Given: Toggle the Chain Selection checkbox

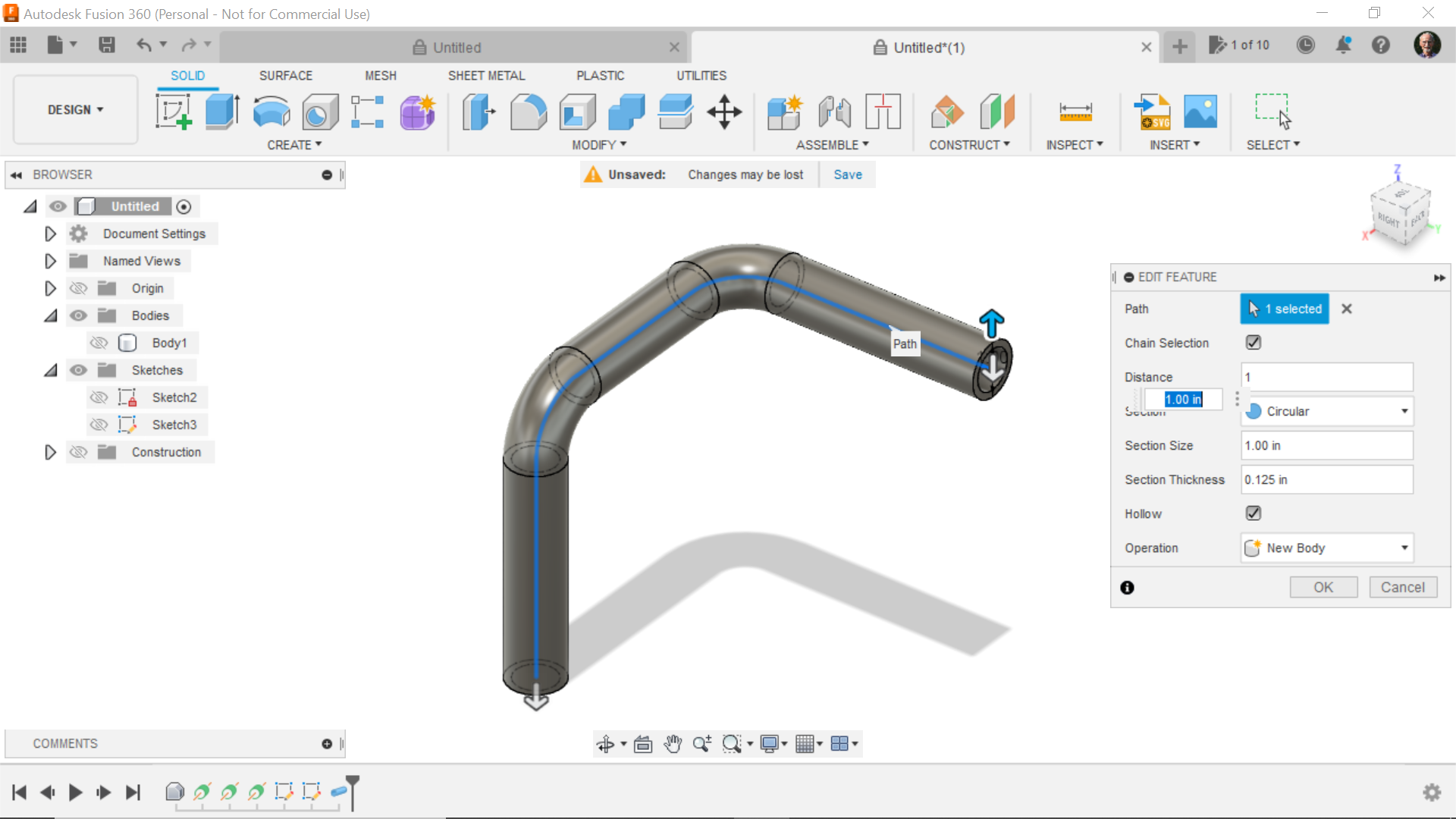Looking at the screenshot, I should tap(1254, 343).
